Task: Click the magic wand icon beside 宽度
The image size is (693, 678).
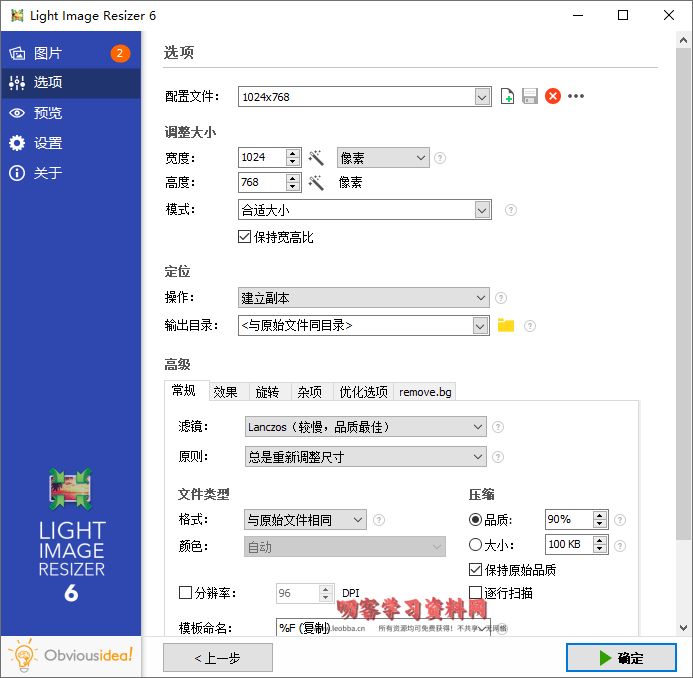Action: 316,158
